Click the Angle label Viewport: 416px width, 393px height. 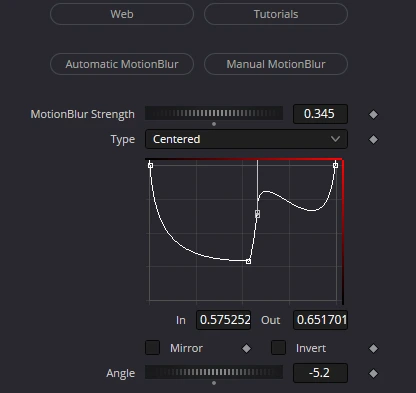point(121,373)
